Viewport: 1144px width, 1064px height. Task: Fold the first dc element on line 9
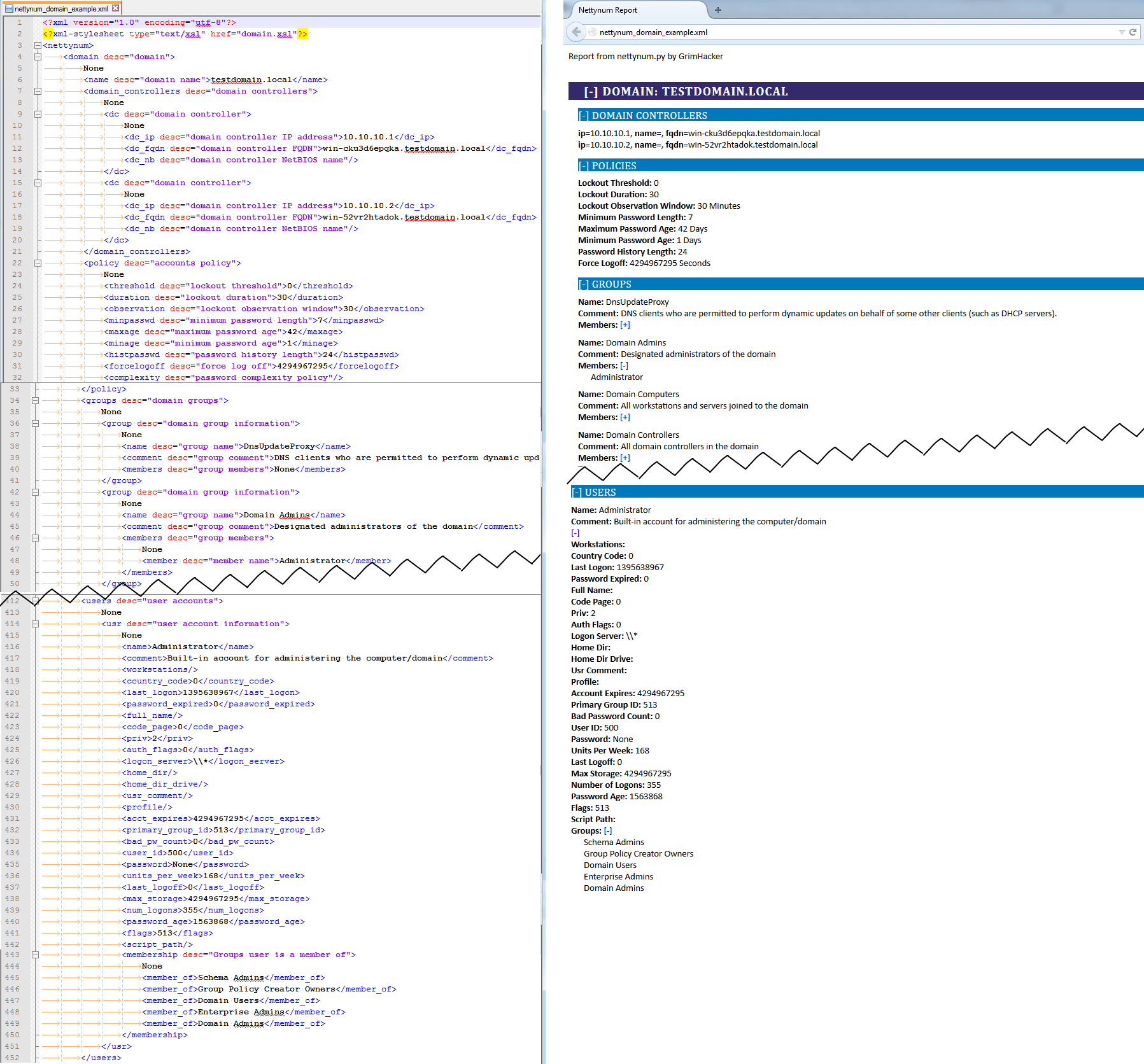(x=38, y=115)
